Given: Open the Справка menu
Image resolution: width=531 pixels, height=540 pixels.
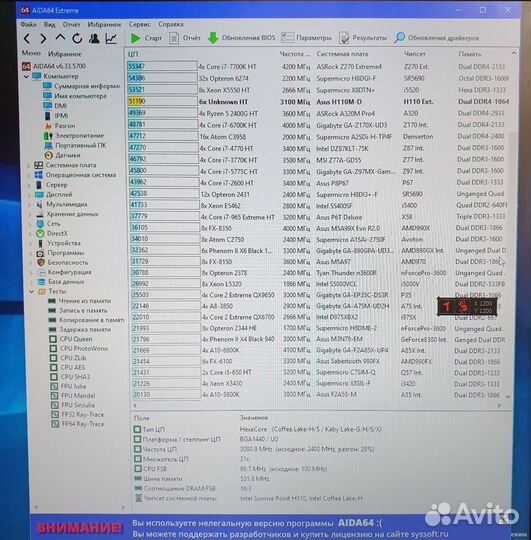Looking at the screenshot, I should tap(171, 24).
